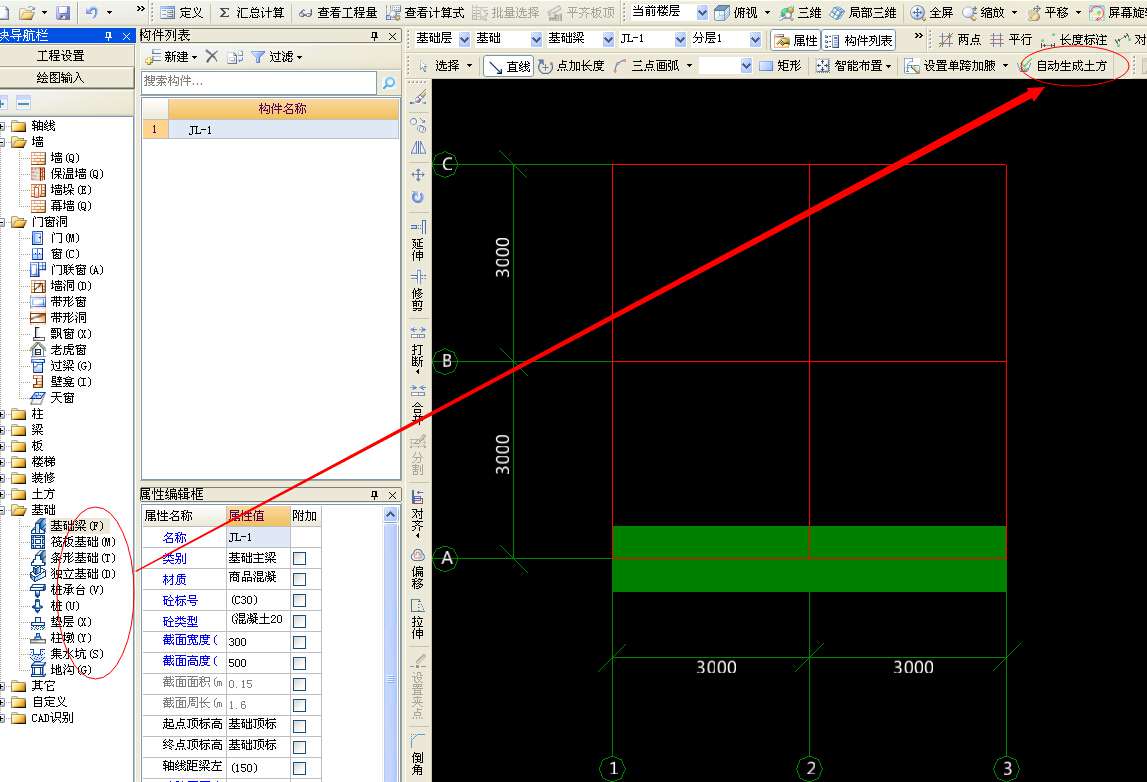Toggle 全屏 full screen view
This screenshot has height=782, width=1147.
pos(932,12)
